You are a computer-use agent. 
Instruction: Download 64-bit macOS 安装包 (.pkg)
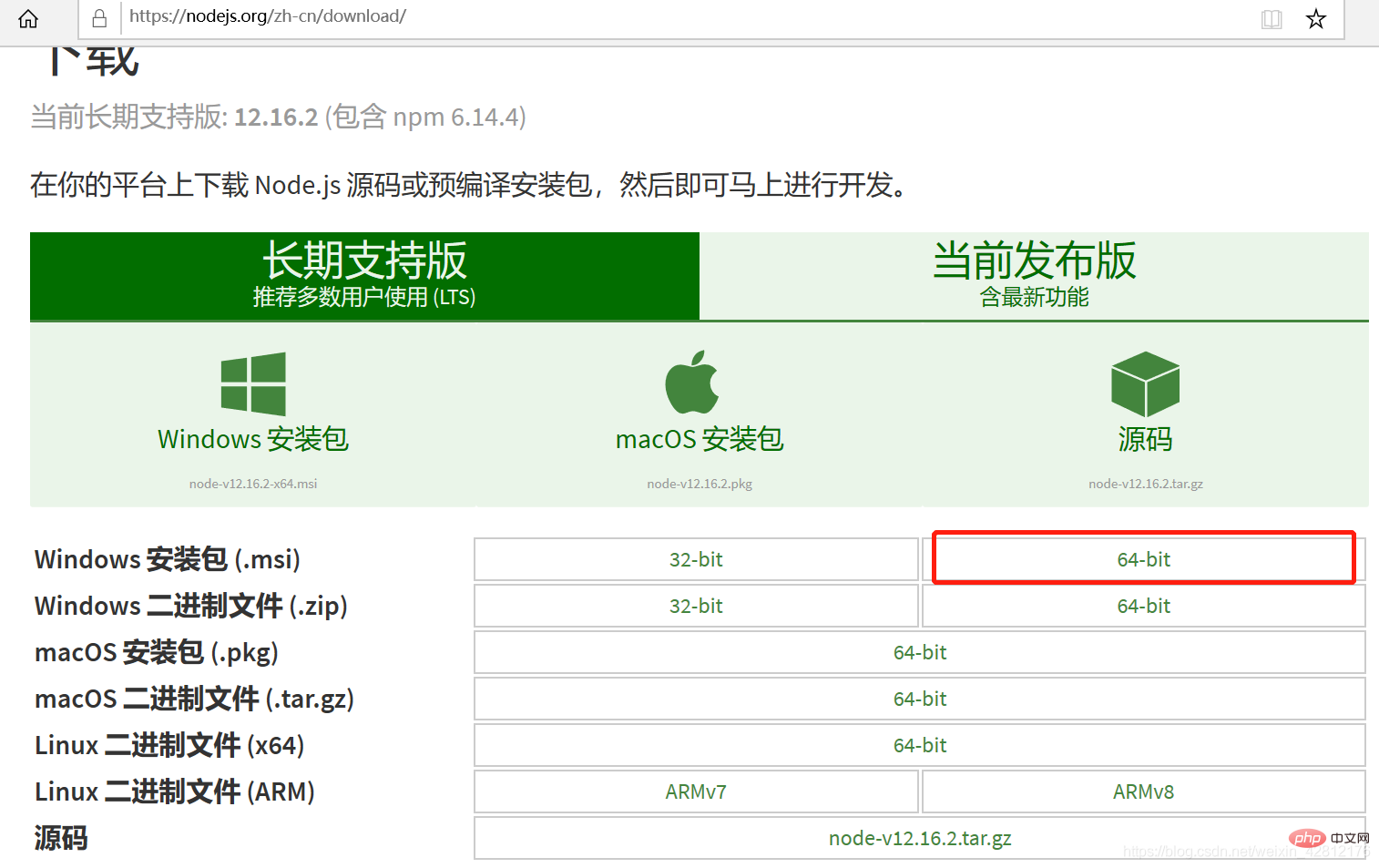pos(920,652)
